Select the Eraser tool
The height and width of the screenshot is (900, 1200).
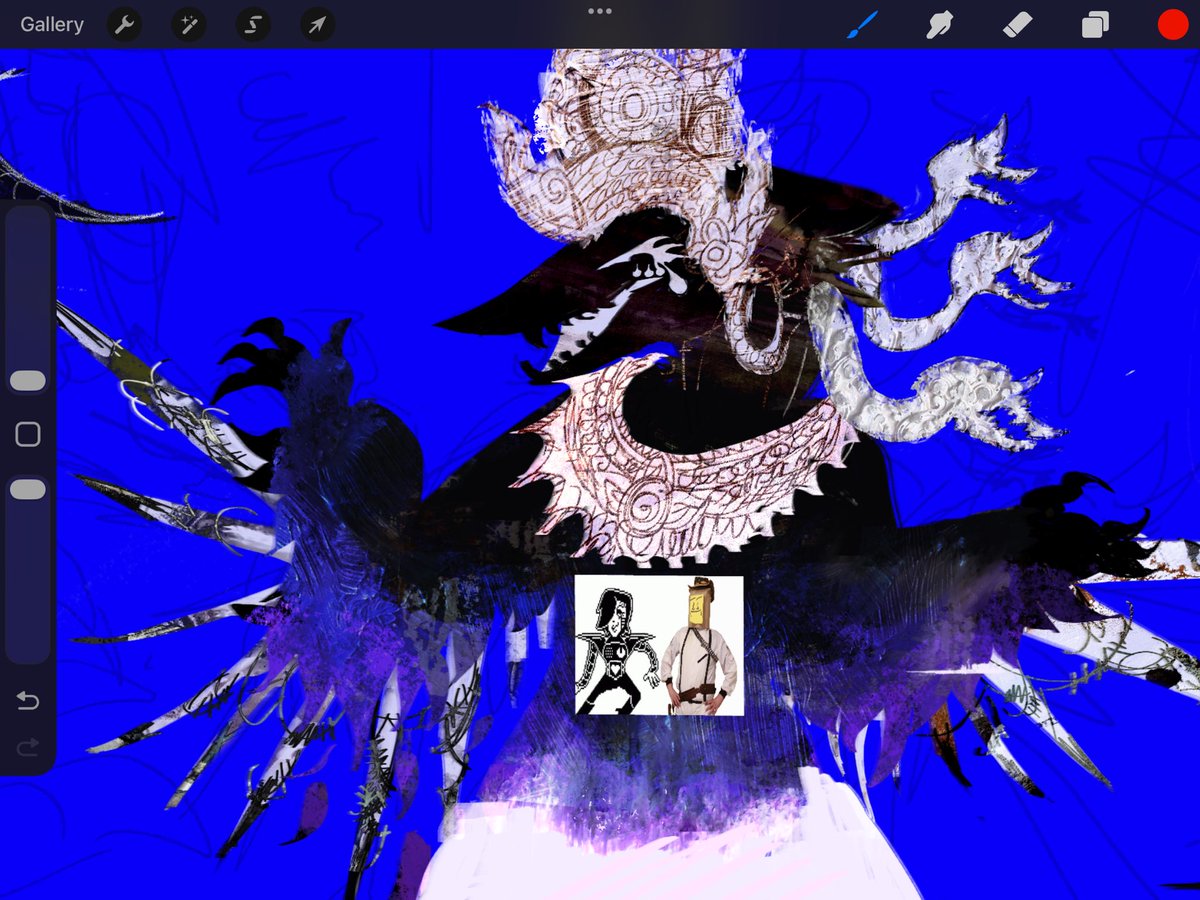(x=1017, y=25)
